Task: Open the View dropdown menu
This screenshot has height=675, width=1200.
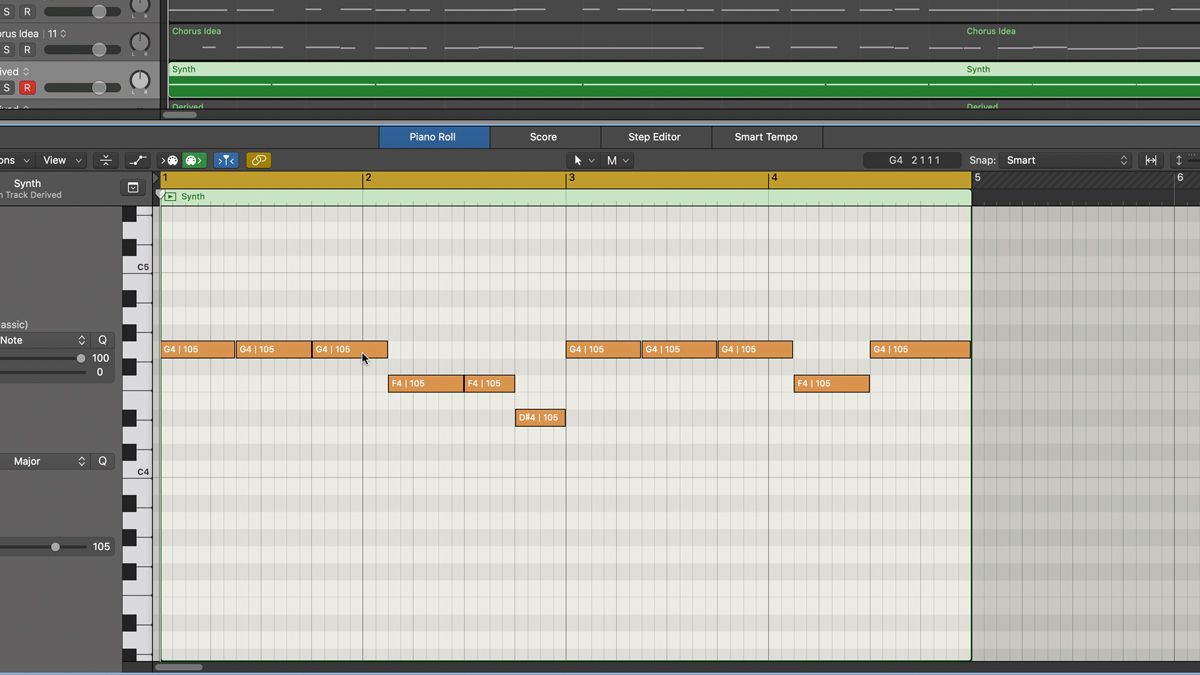Action: 58,159
